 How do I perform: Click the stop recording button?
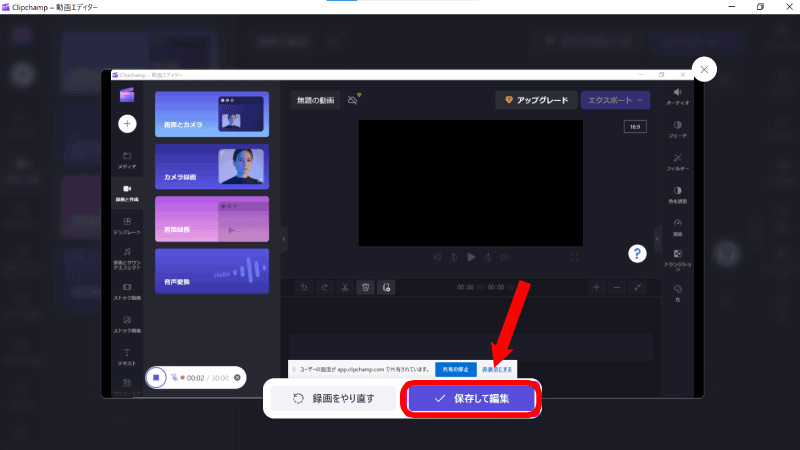[156, 378]
